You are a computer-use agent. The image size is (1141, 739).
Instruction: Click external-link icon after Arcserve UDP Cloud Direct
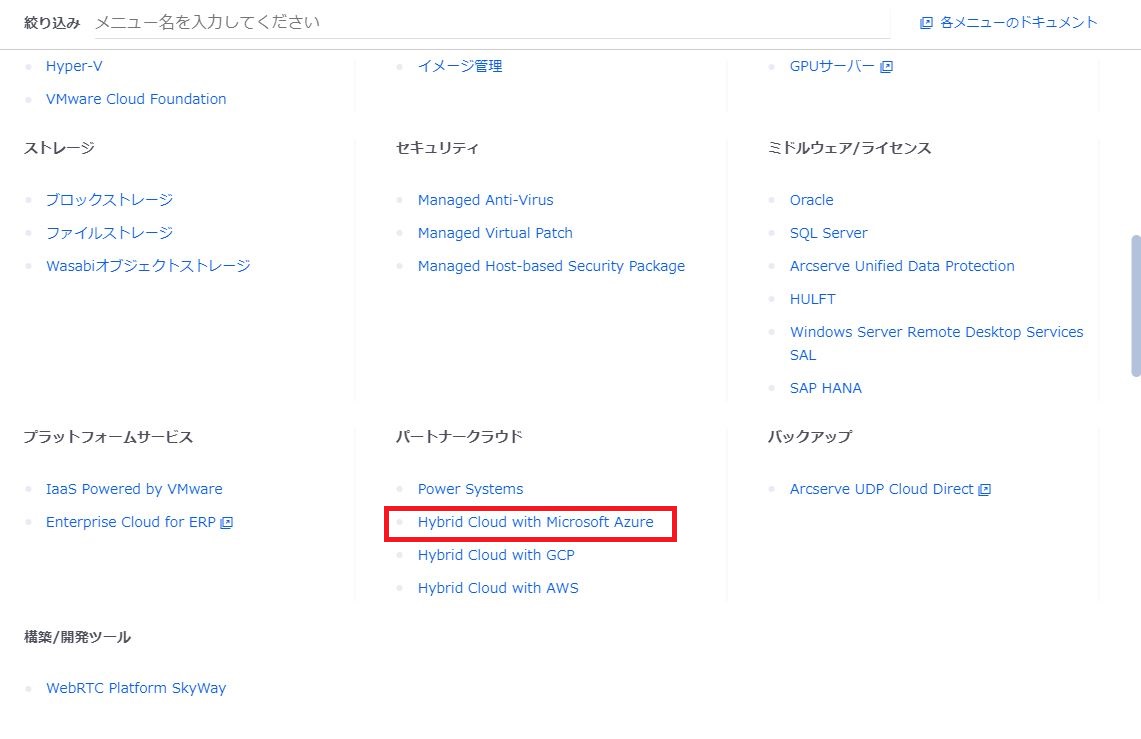pyautogui.click(x=985, y=490)
